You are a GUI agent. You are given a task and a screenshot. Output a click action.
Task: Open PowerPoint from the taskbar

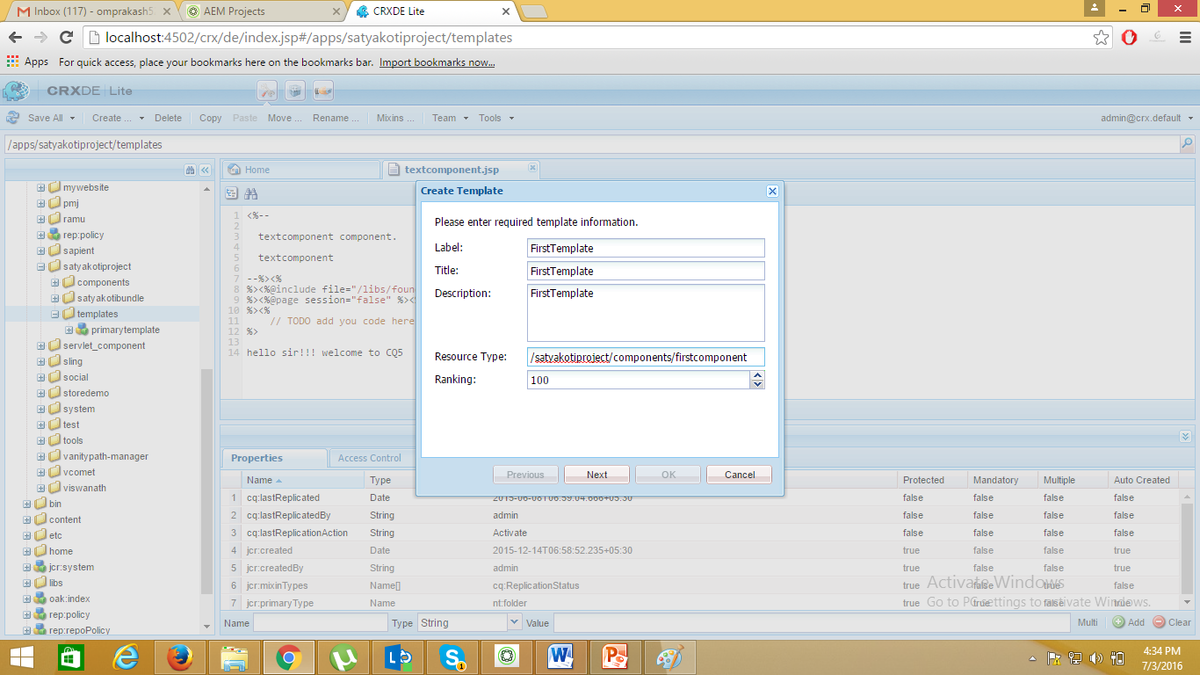[x=614, y=657]
